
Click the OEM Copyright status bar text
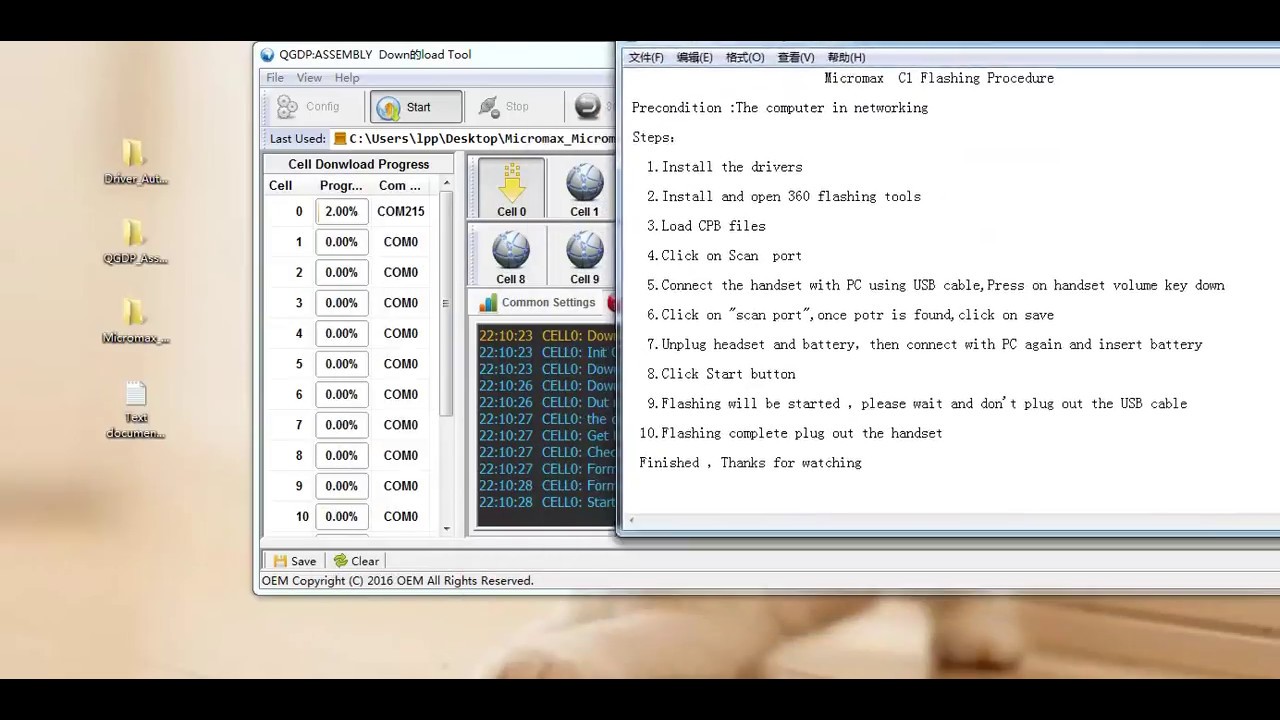point(398,581)
